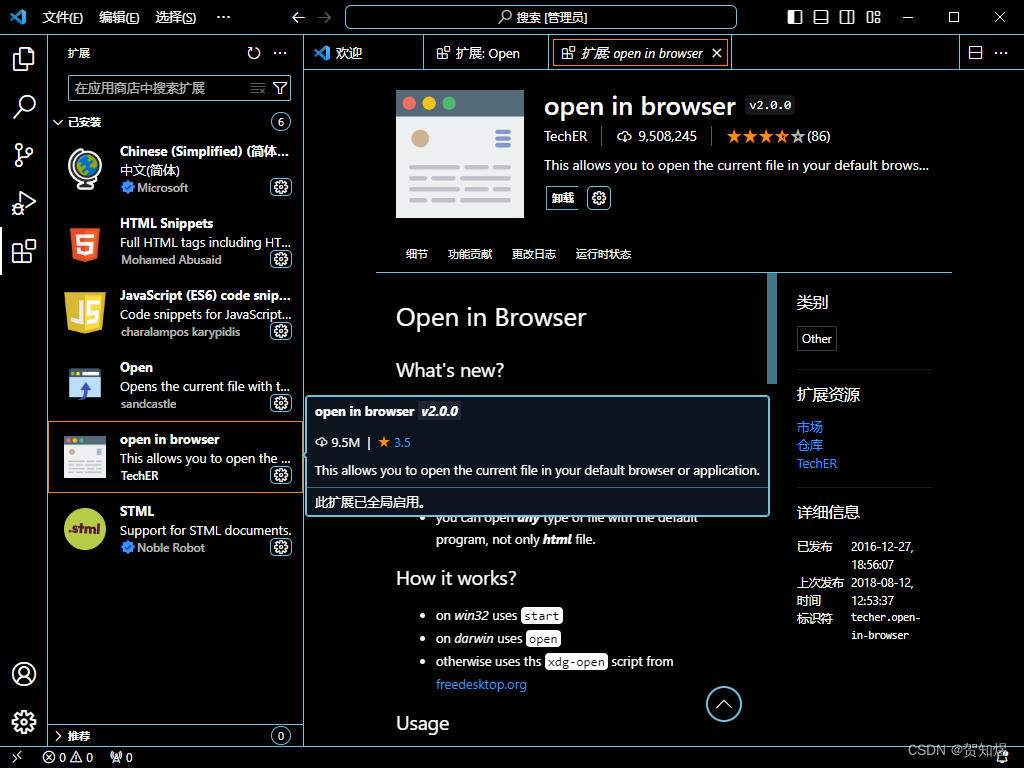This screenshot has height=768, width=1024.
Task: Toggle the bottom panel visibility
Action: 821,18
